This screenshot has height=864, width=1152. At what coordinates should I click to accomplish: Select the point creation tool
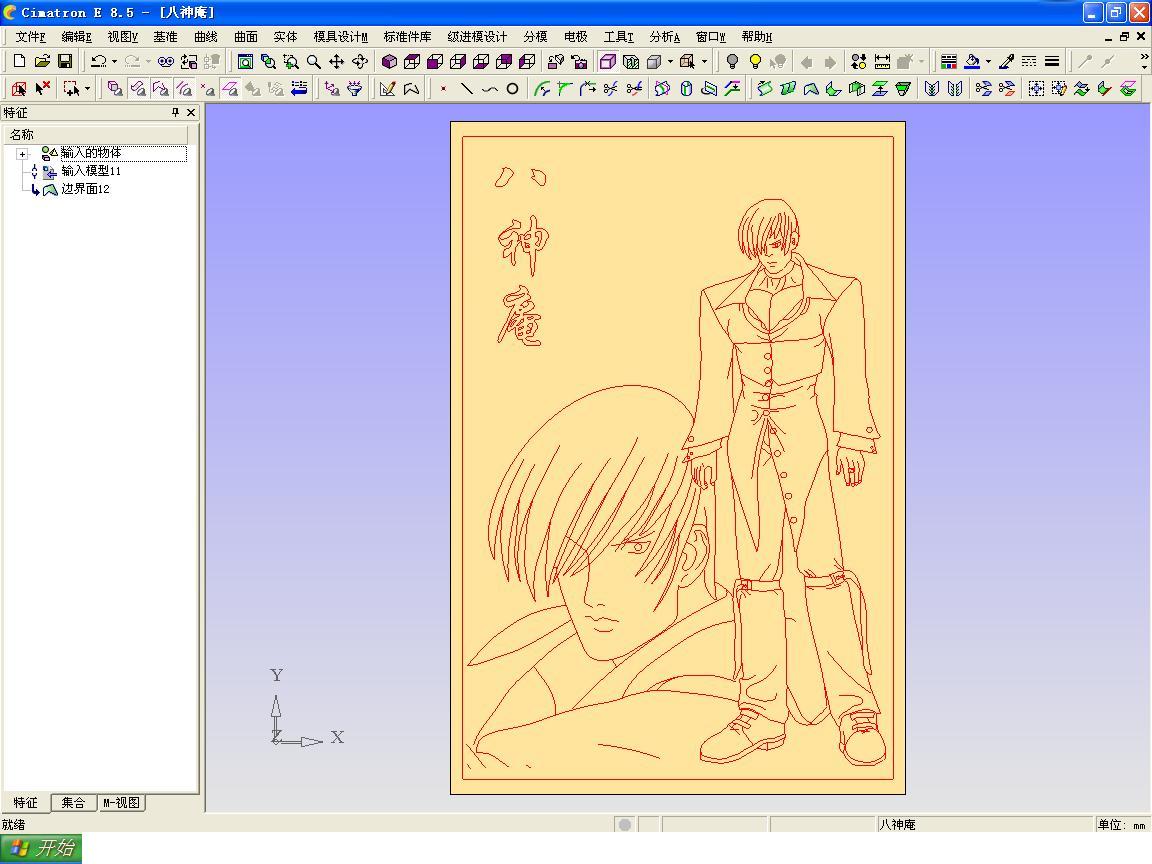[x=443, y=89]
